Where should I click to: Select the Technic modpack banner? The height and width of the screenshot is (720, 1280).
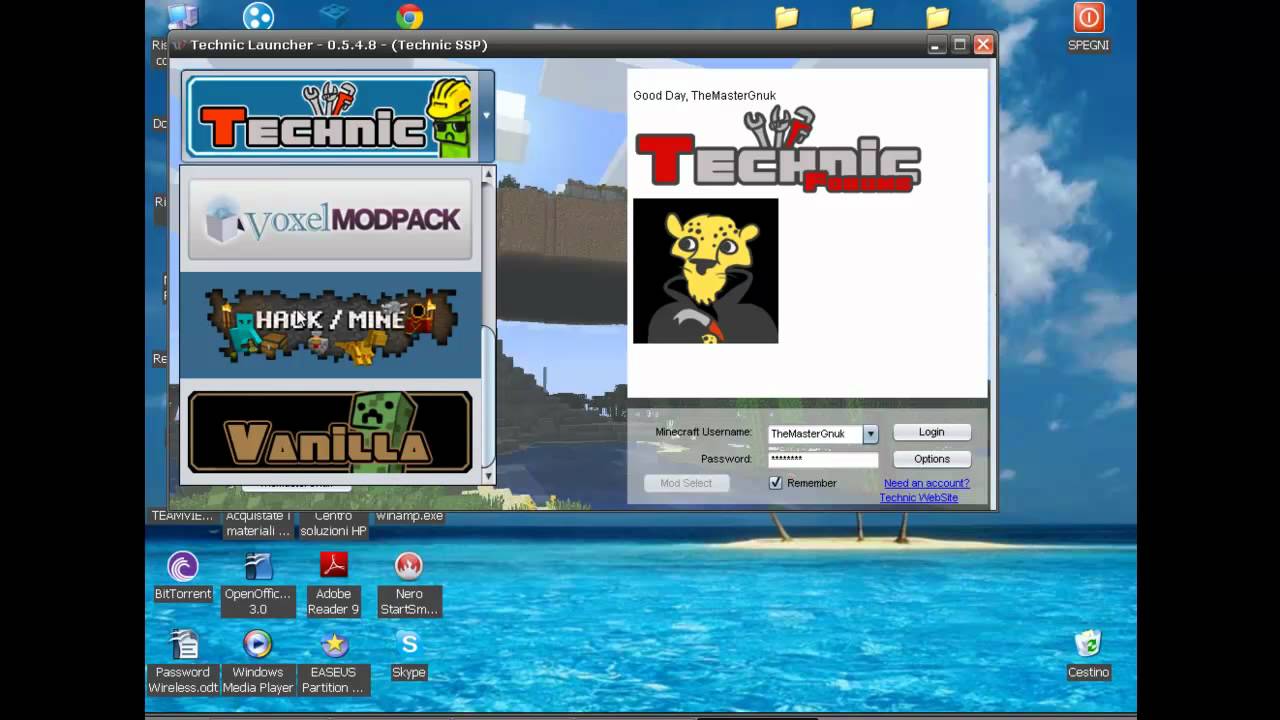pyautogui.click(x=329, y=116)
